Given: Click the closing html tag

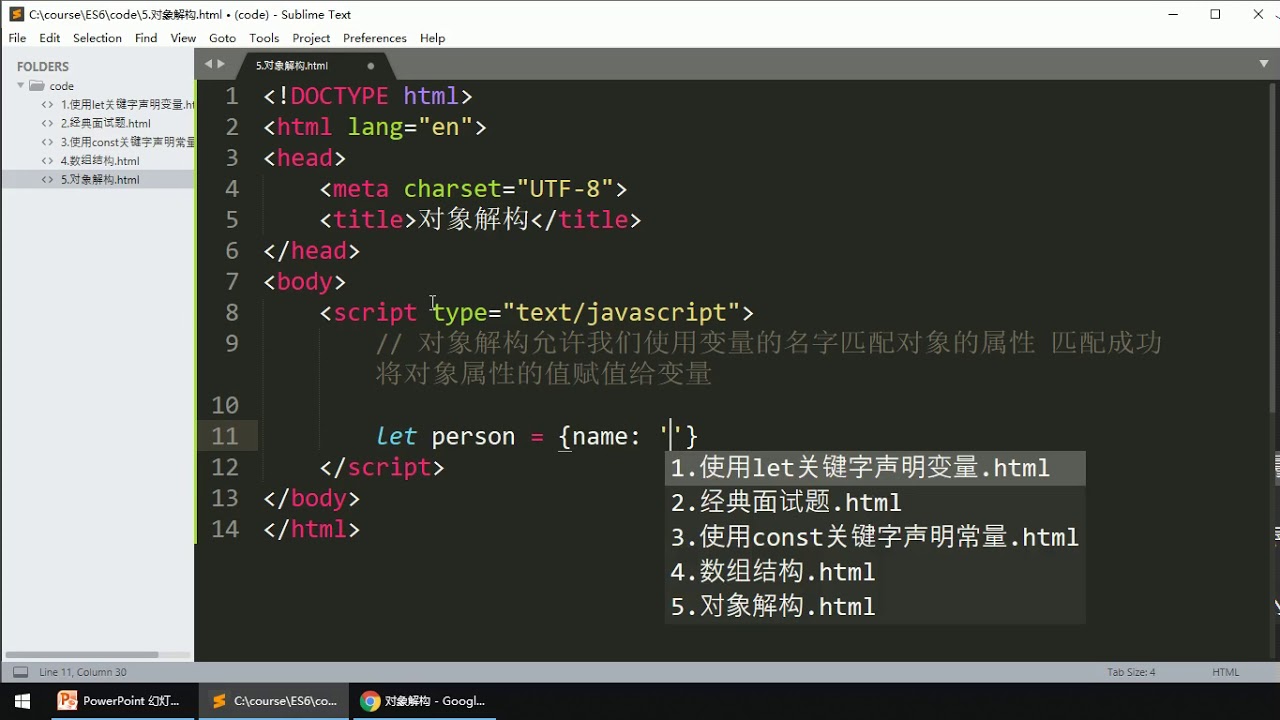Looking at the screenshot, I should [x=312, y=529].
